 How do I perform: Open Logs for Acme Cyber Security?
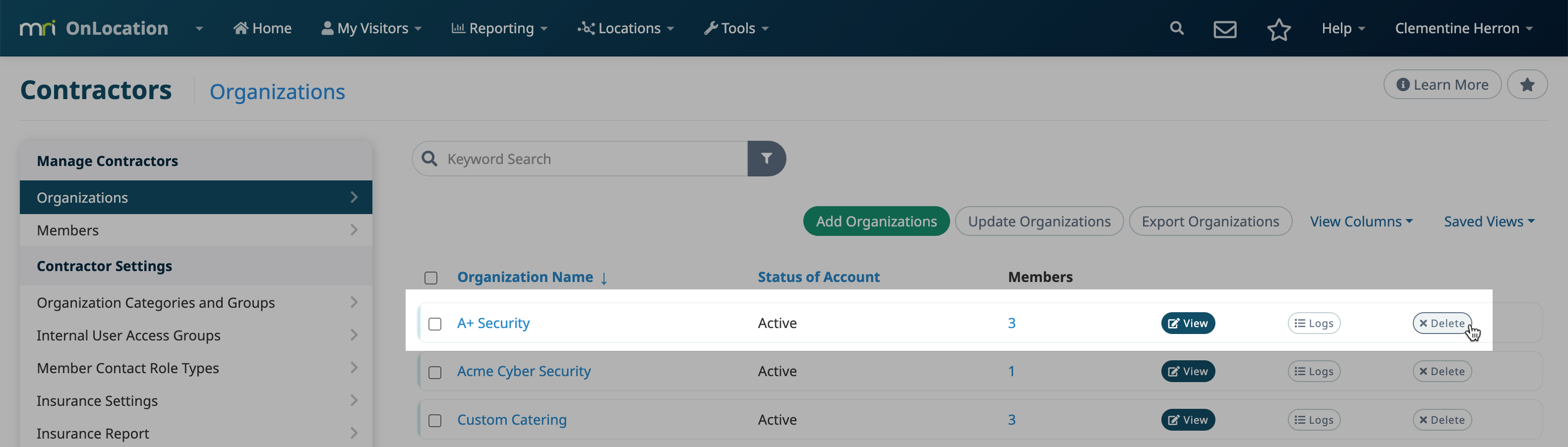(x=1314, y=371)
